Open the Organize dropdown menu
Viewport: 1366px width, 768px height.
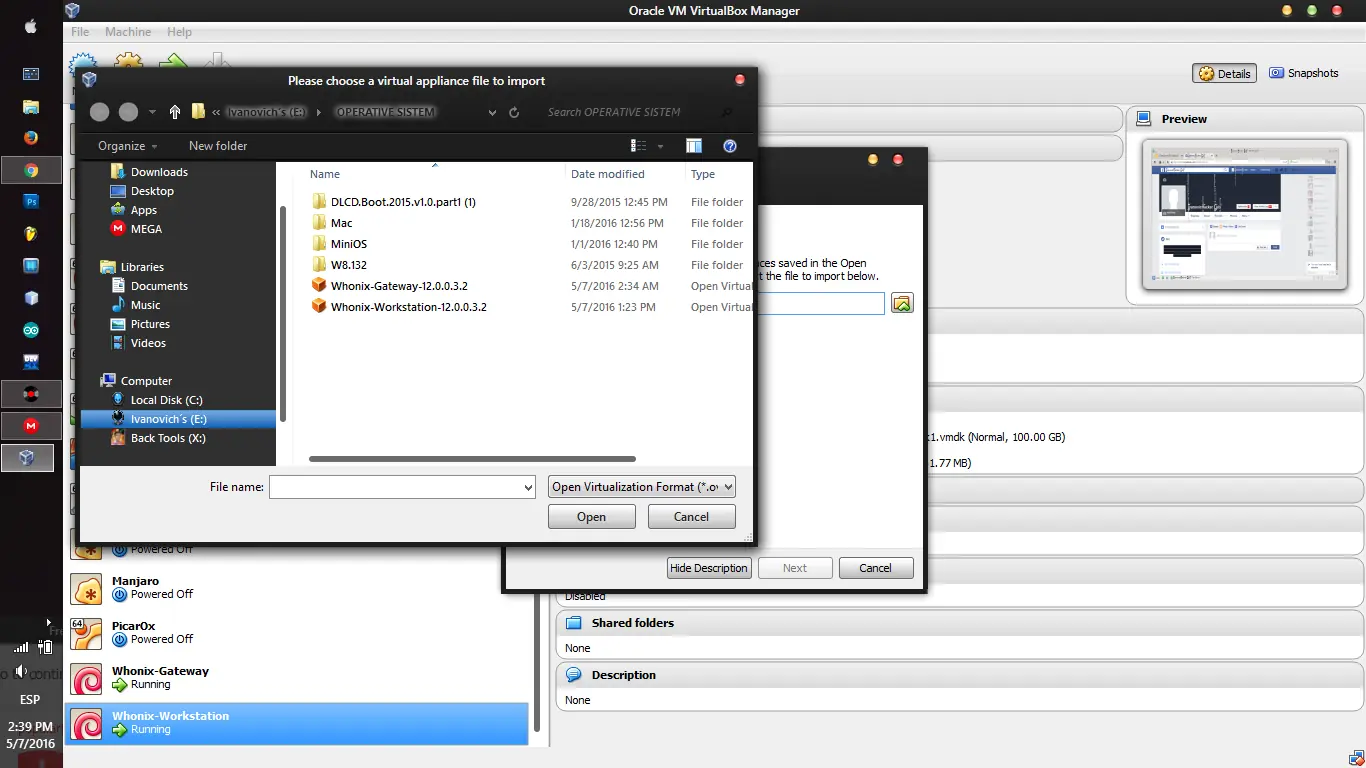(128, 146)
